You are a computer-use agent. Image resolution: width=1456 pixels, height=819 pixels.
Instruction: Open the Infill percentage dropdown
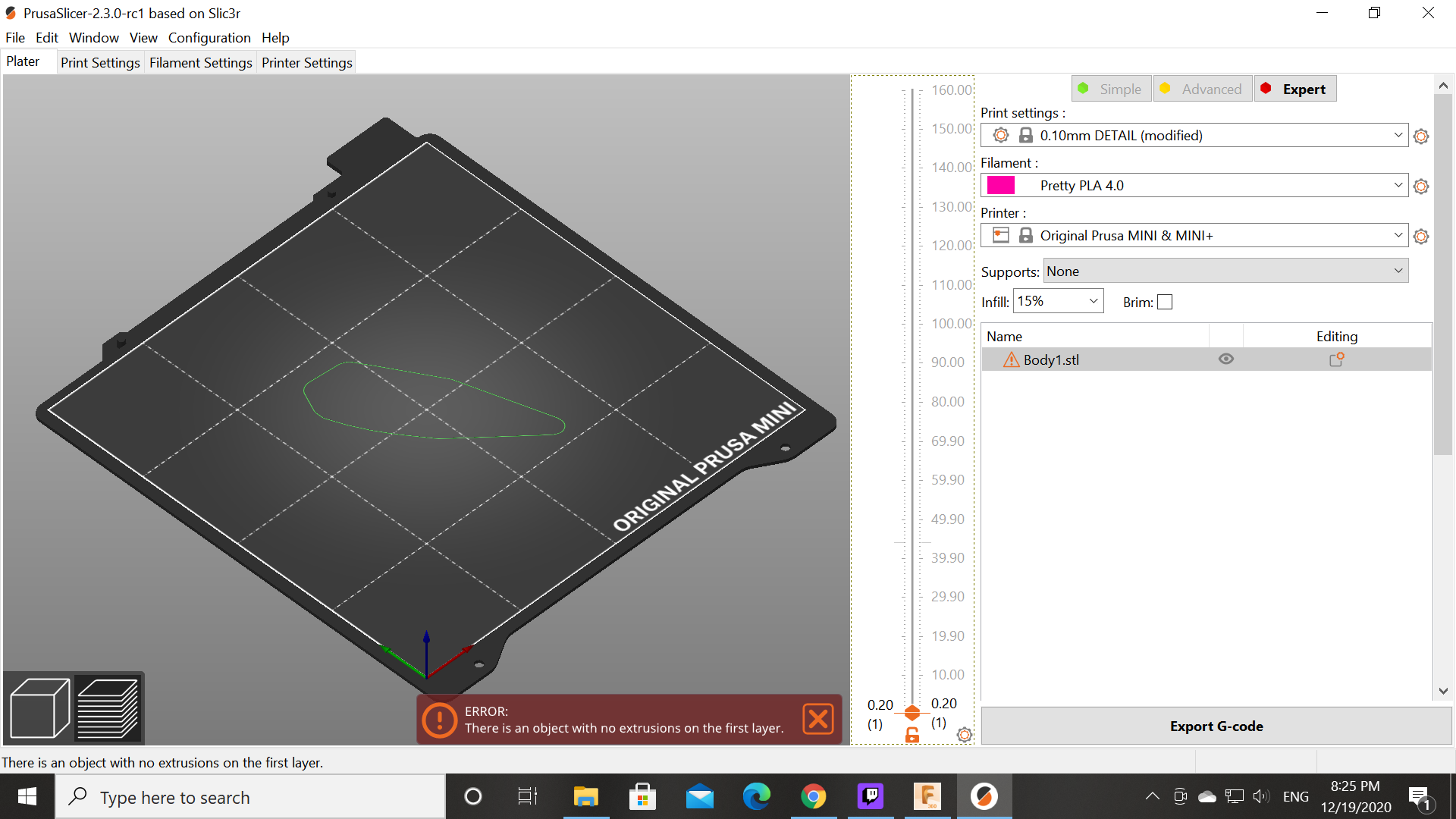[1058, 301]
